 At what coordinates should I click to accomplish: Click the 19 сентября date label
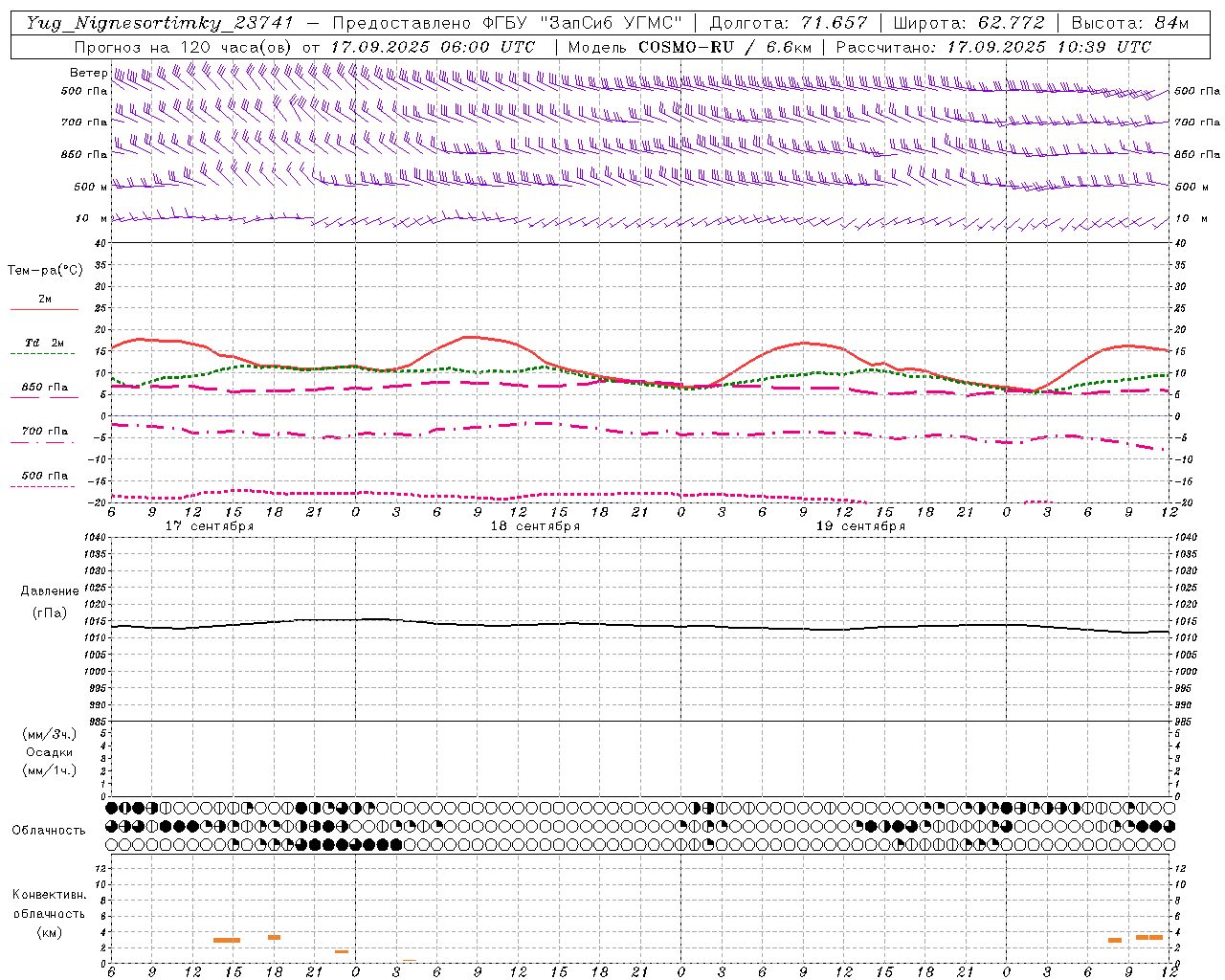pos(860,526)
